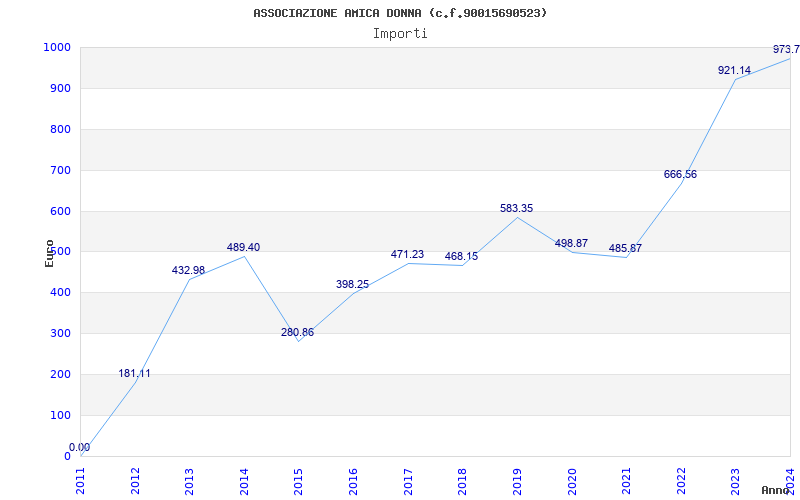Click the 300 y-axis label
Image resolution: width=800 pixels, height=500 pixels.
click(x=60, y=333)
